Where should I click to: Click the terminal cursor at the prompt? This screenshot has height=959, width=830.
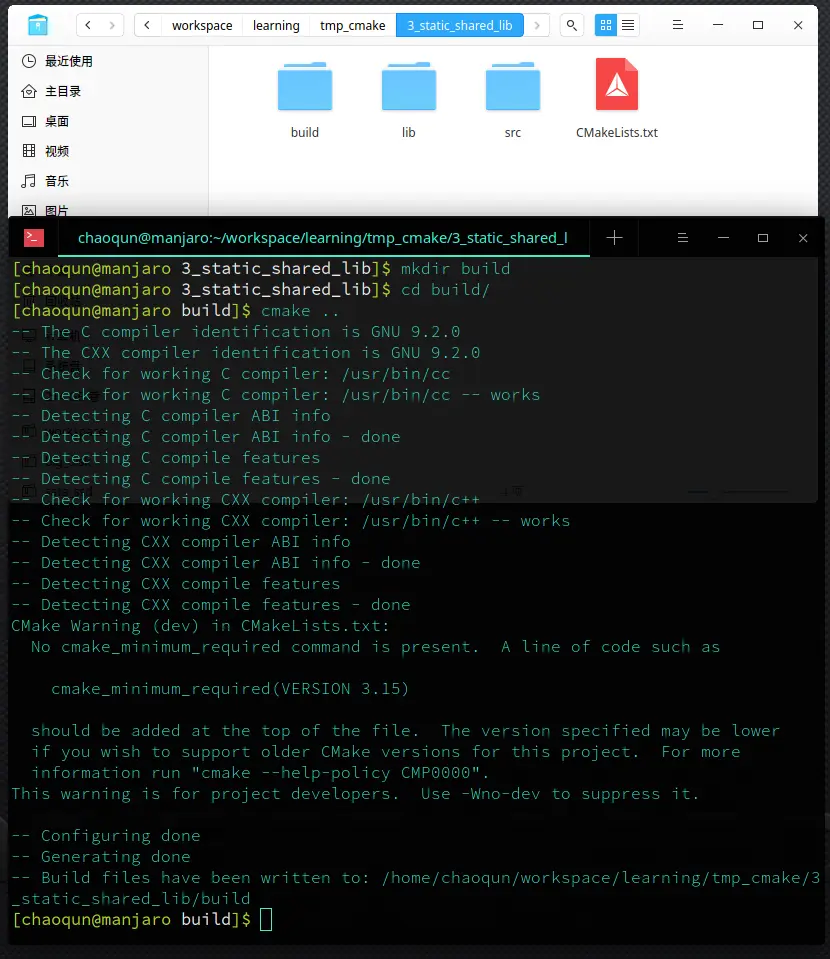(265, 919)
